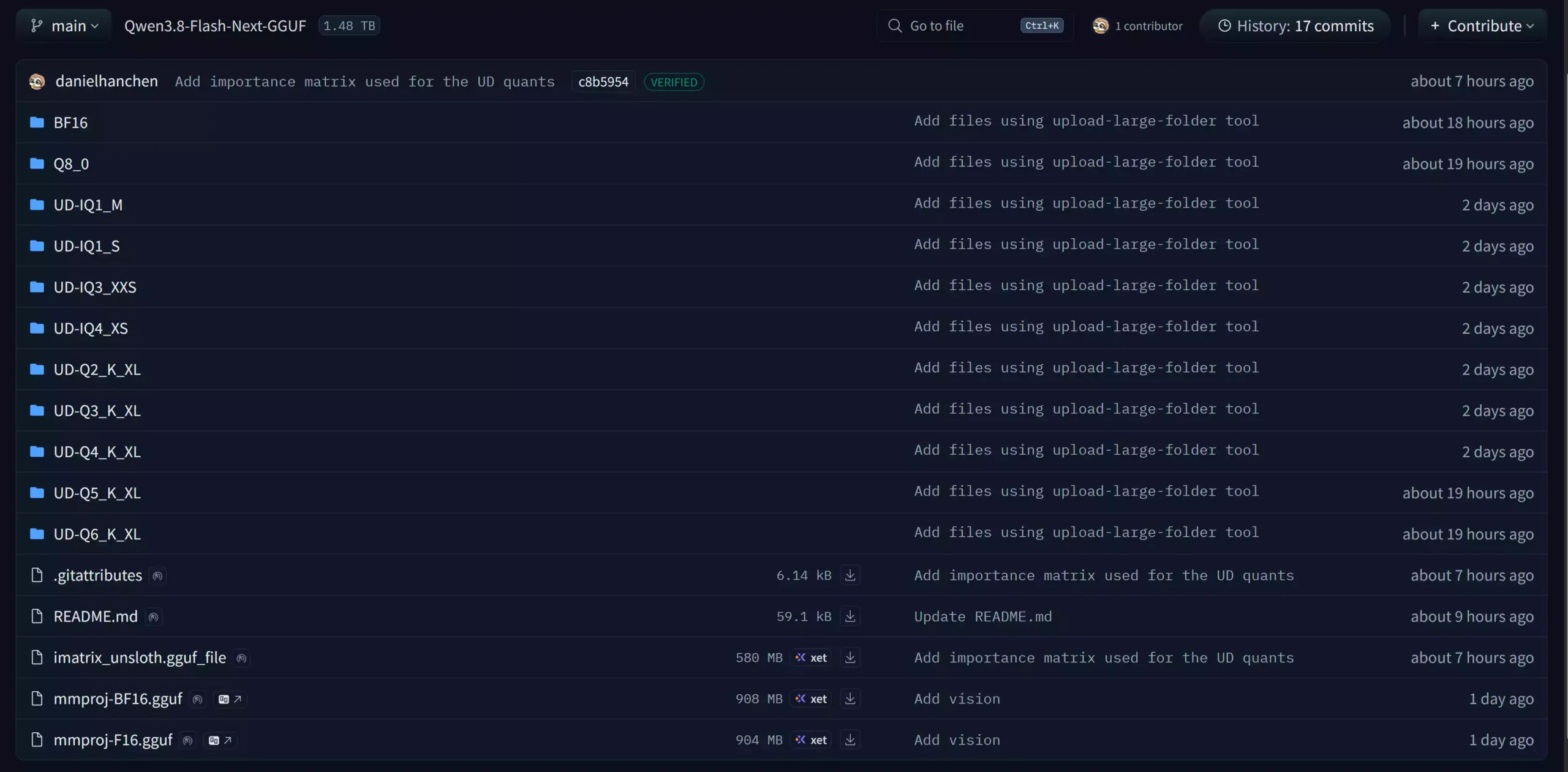This screenshot has height=772, width=1568.
Task: Open the BF16 row commit message
Action: pos(1087,121)
